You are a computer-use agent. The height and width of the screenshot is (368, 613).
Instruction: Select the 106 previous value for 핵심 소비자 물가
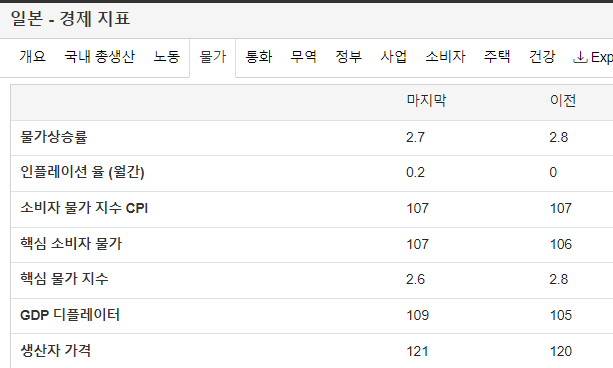(561, 244)
